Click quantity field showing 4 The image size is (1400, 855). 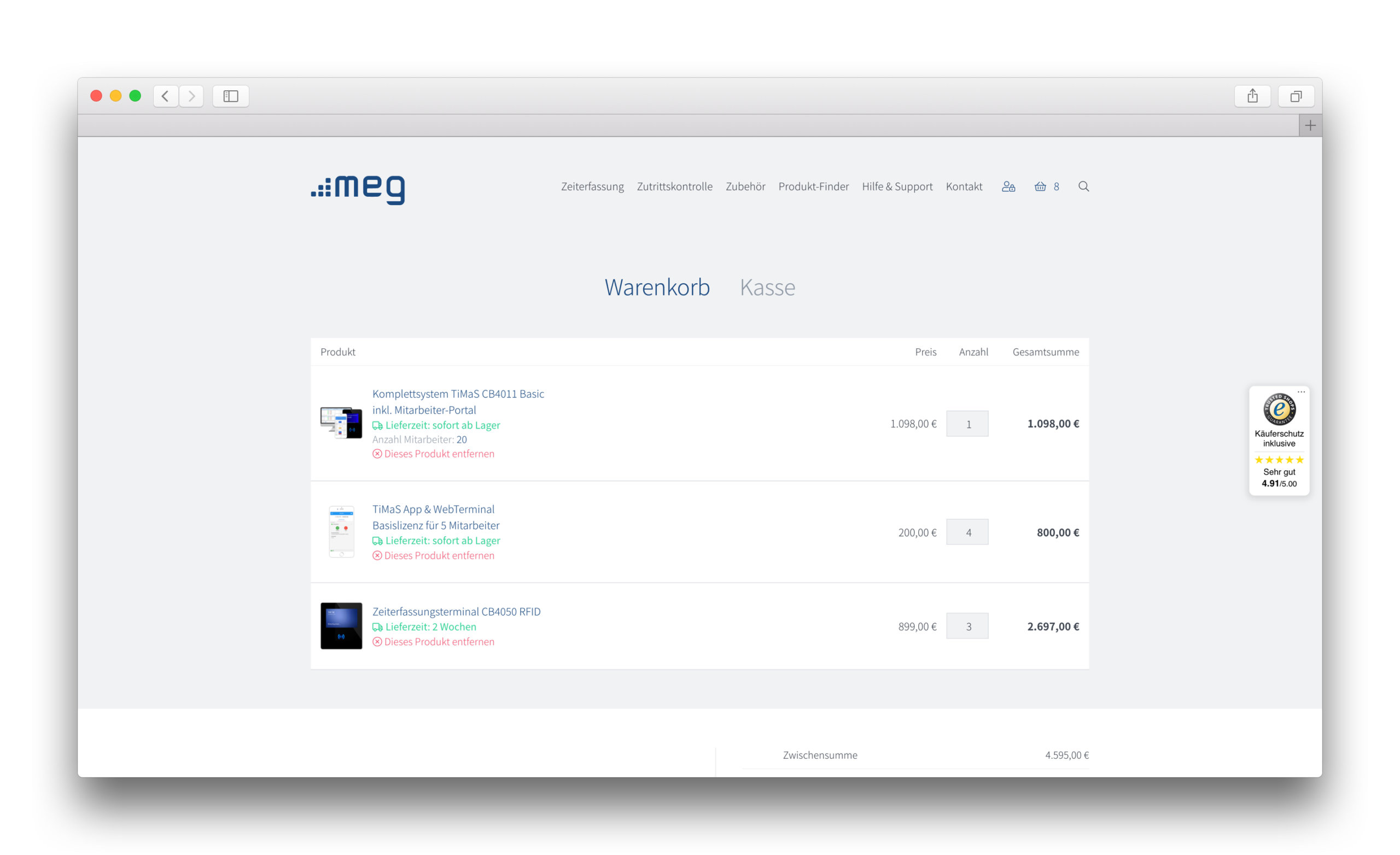click(x=967, y=532)
